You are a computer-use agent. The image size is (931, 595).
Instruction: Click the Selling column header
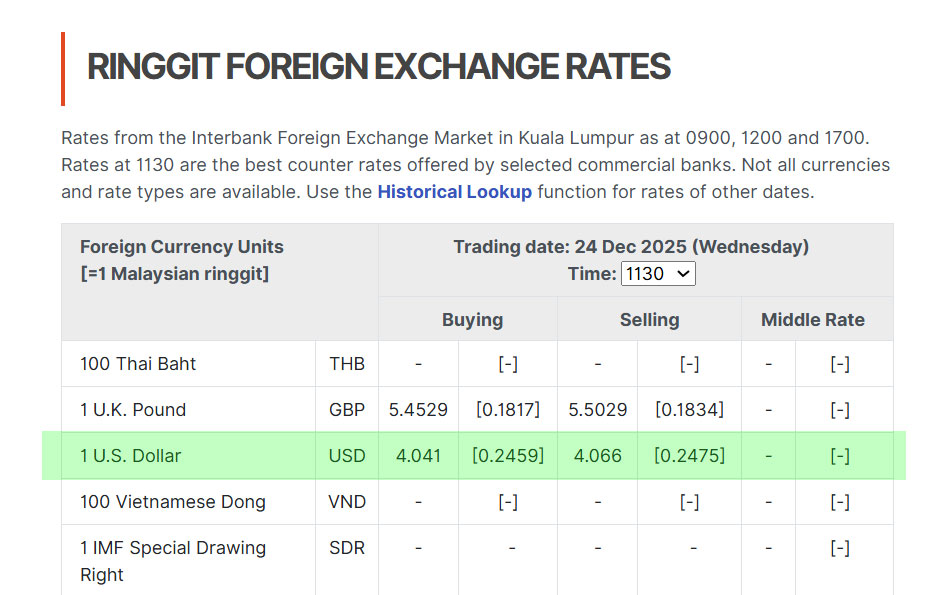point(649,320)
